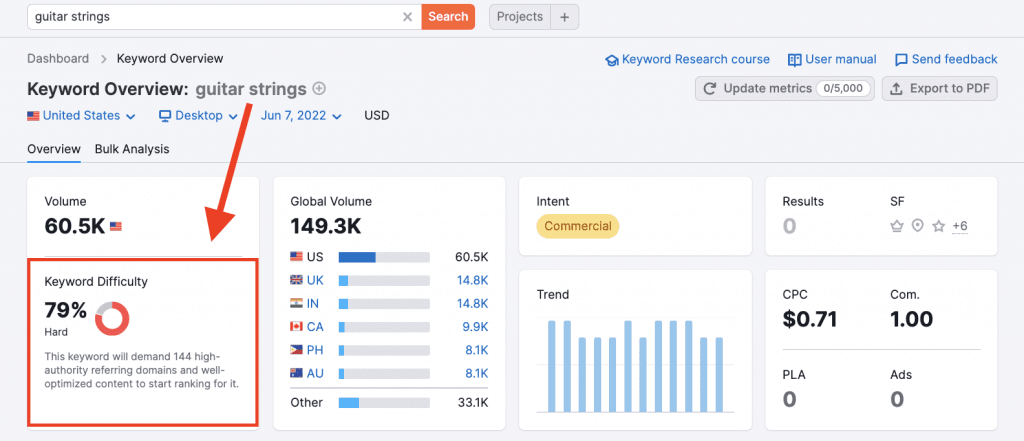Click into the guitar strings search field
The image size is (1024, 441).
point(210,17)
